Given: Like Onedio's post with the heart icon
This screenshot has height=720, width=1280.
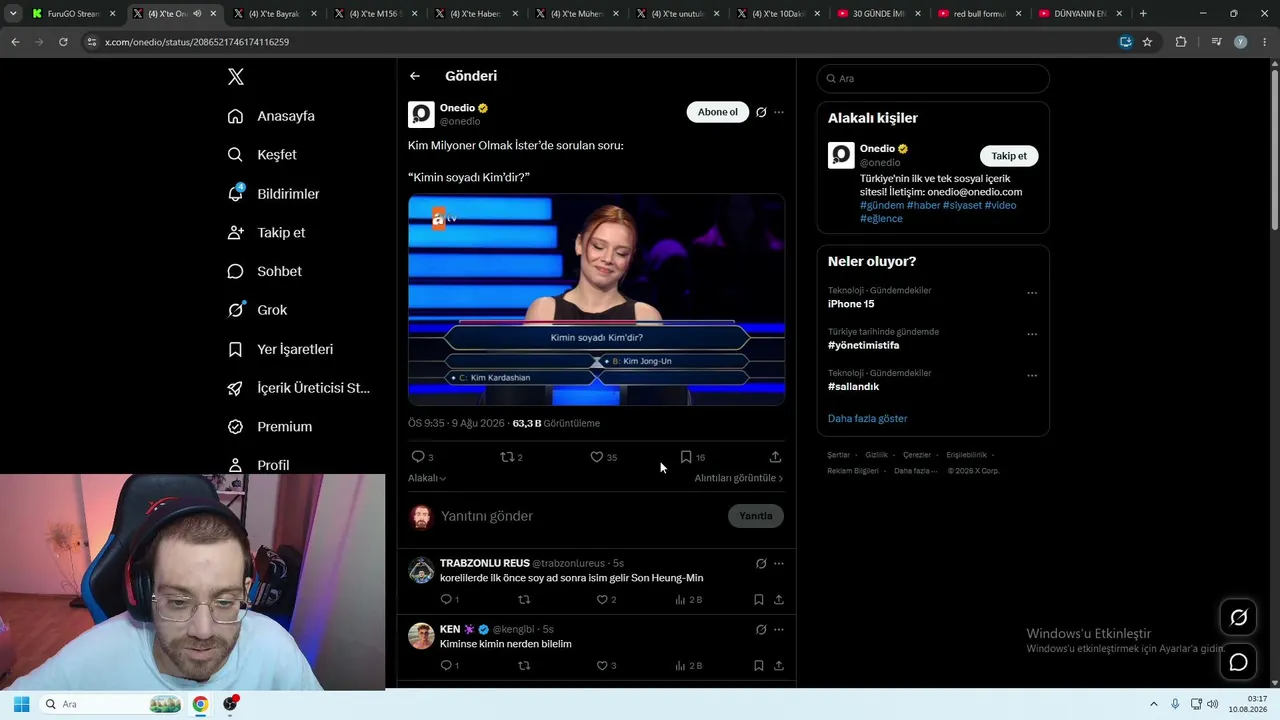Looking at the screenshot, I should [597, 457].
